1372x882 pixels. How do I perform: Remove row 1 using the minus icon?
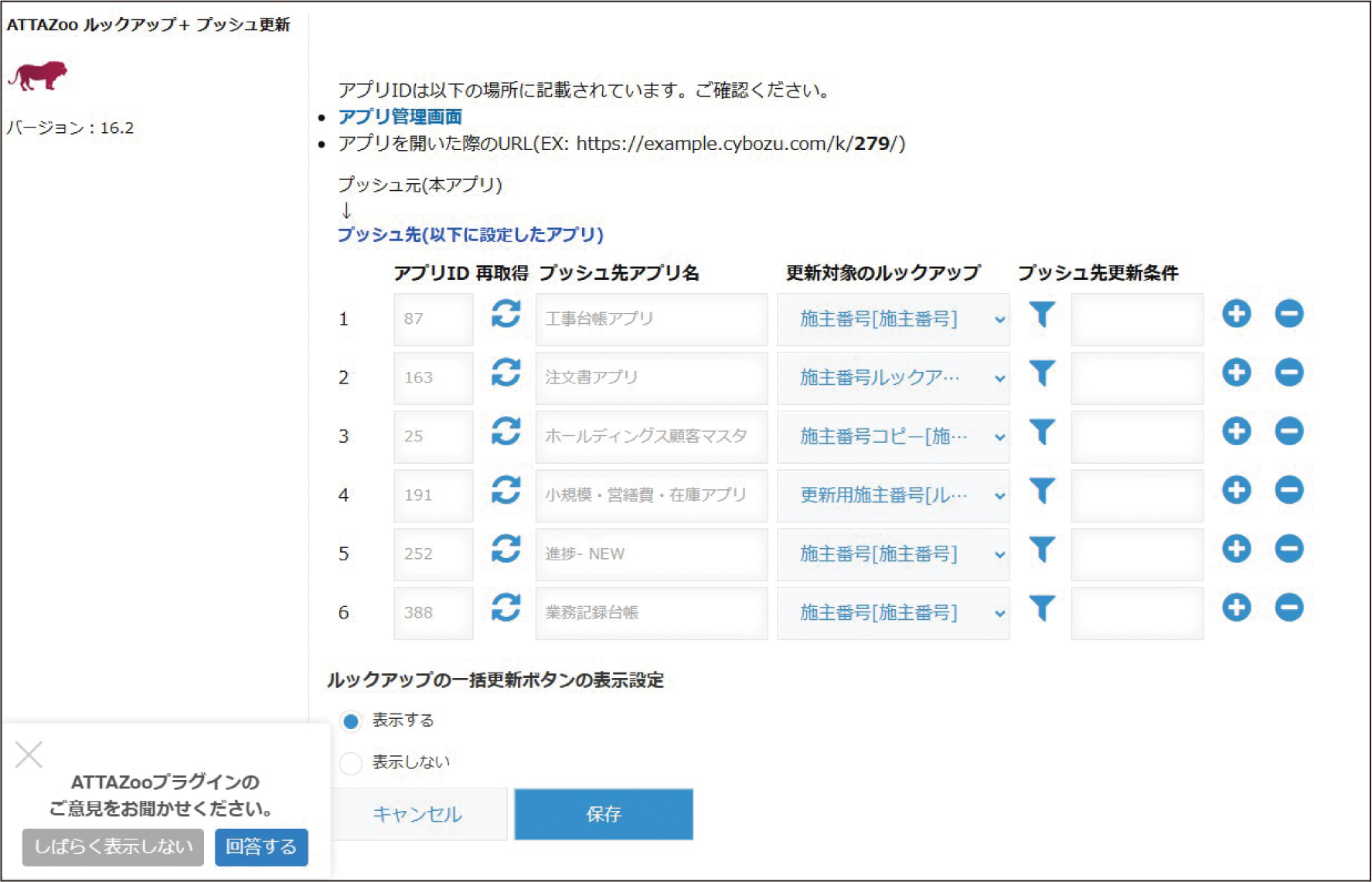tap(1289, 314)
